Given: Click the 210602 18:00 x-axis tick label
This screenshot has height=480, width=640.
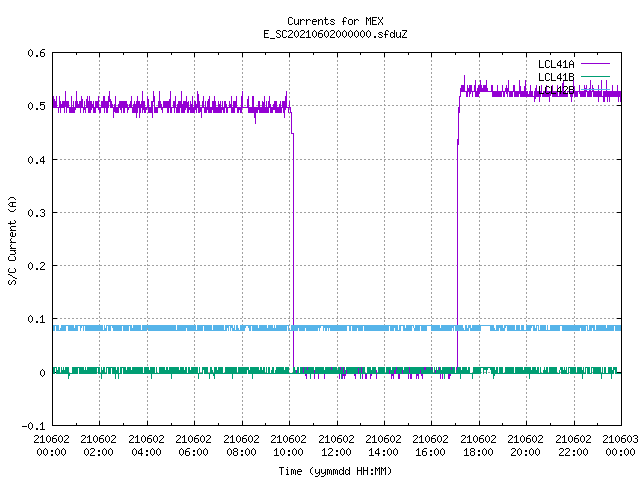Looking at the screenshot, I should pos(478,445).
